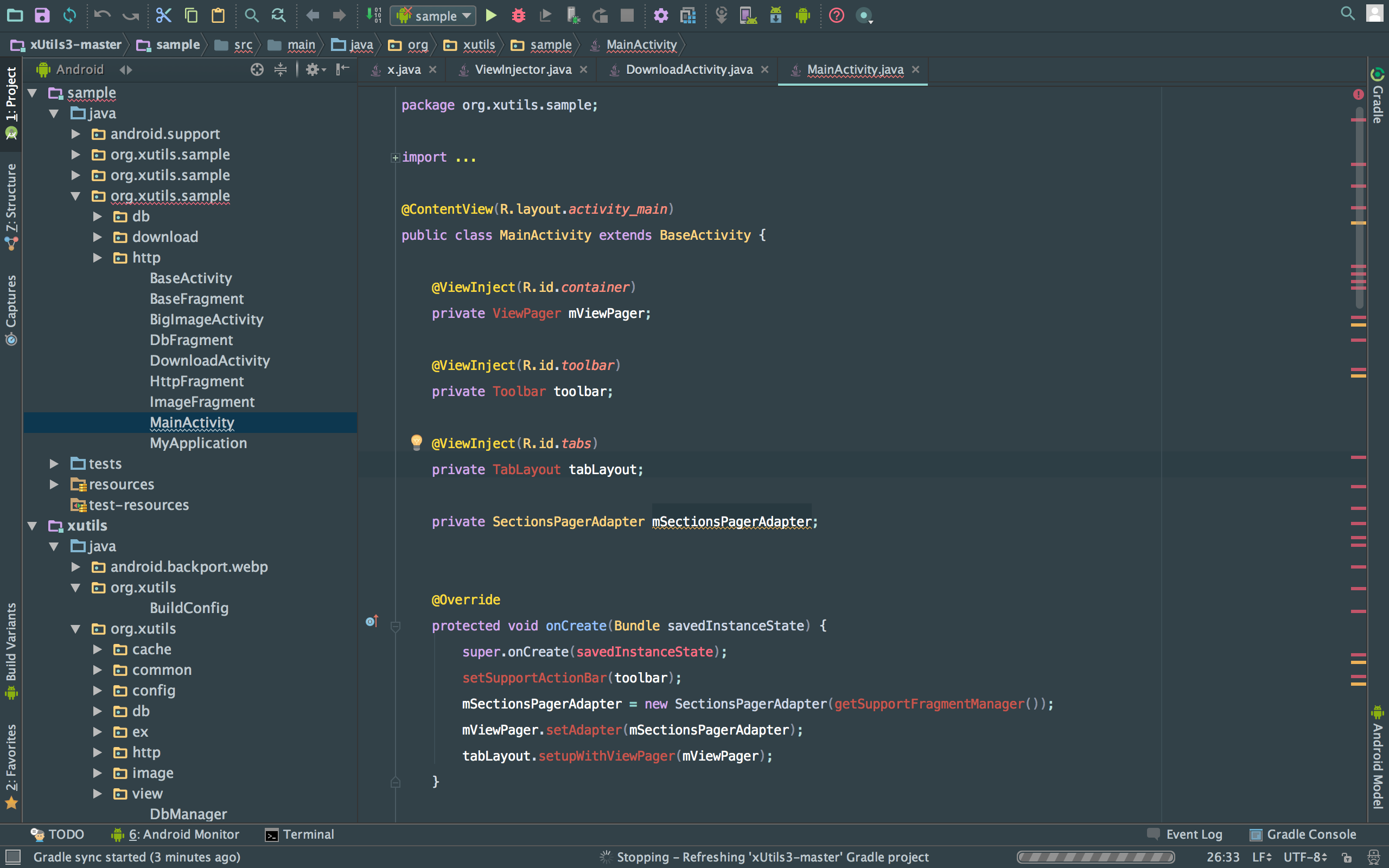Switch to the ViewInjector.java tab
Screen dimensions: 1389x868
[523, 69]
